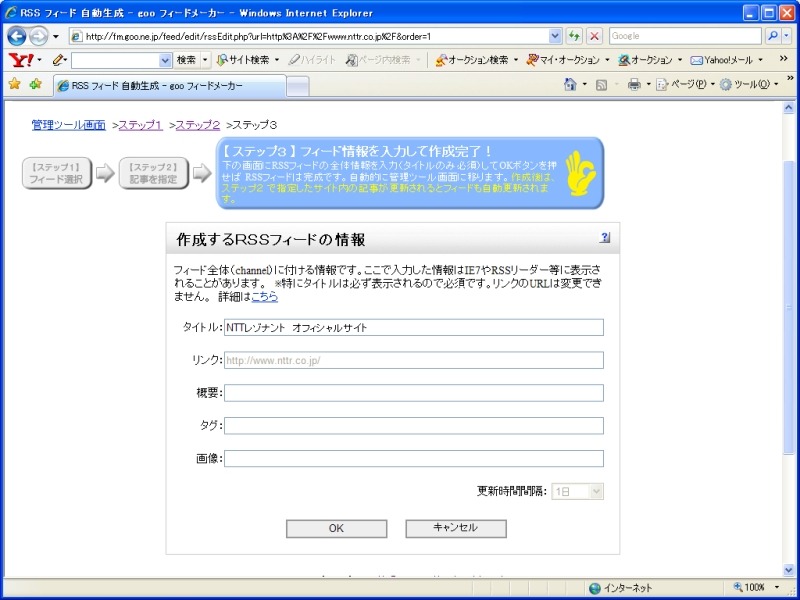This screenshot has width=800, height=600.
Task: Click the 概要 input field
Action: coord(414,393)
